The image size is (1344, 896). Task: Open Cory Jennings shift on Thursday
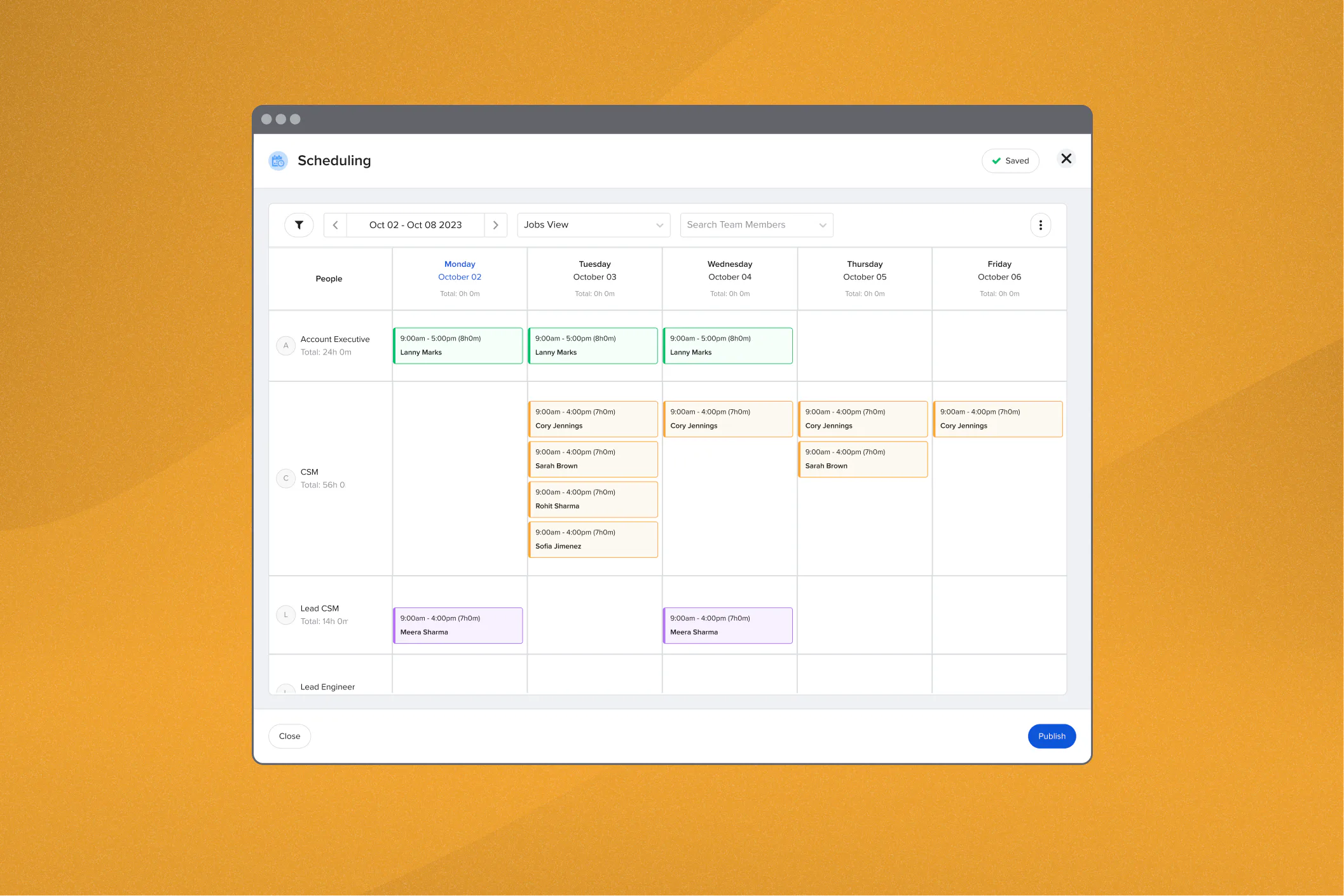[863, 419]
